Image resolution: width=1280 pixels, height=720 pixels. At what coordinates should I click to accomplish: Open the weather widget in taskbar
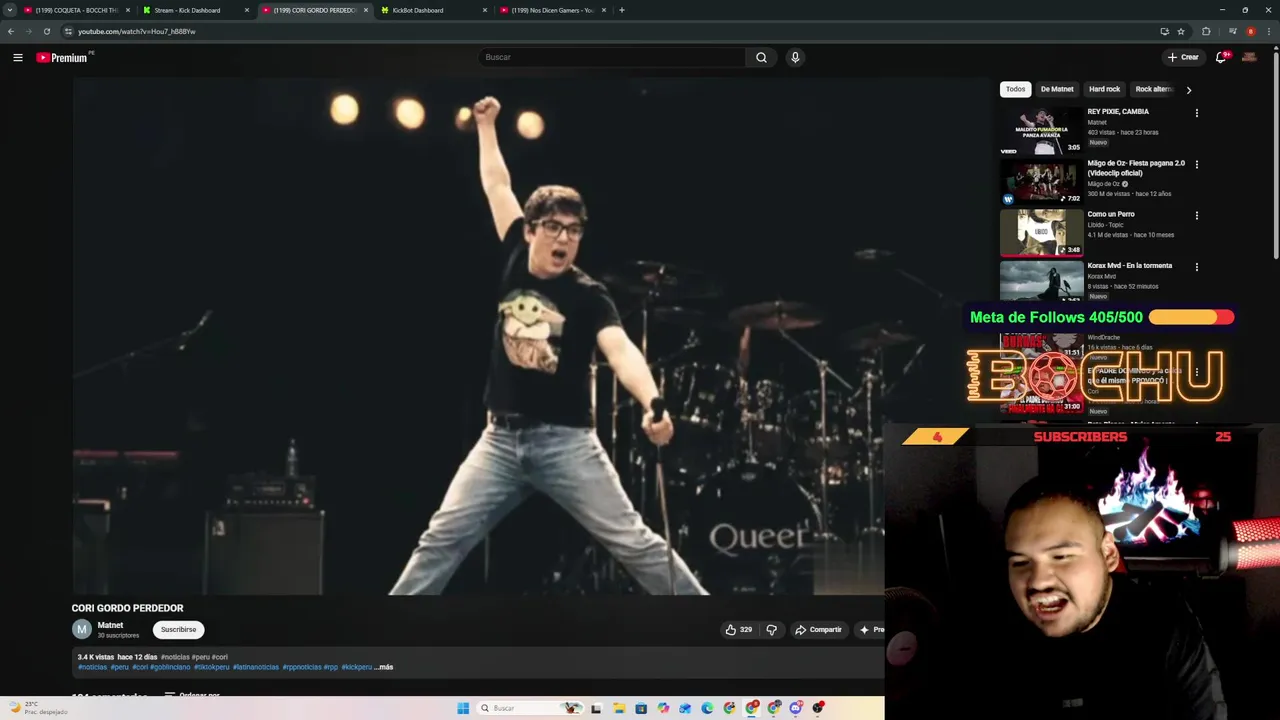point(38,708)
